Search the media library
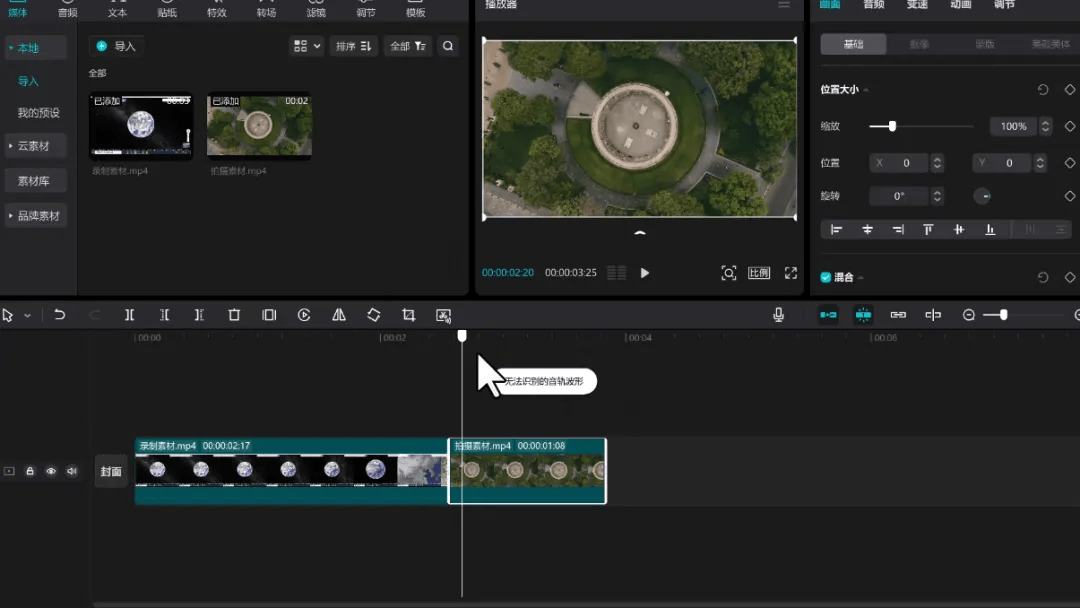This screenshot has height=608, width=1080. 448,46
